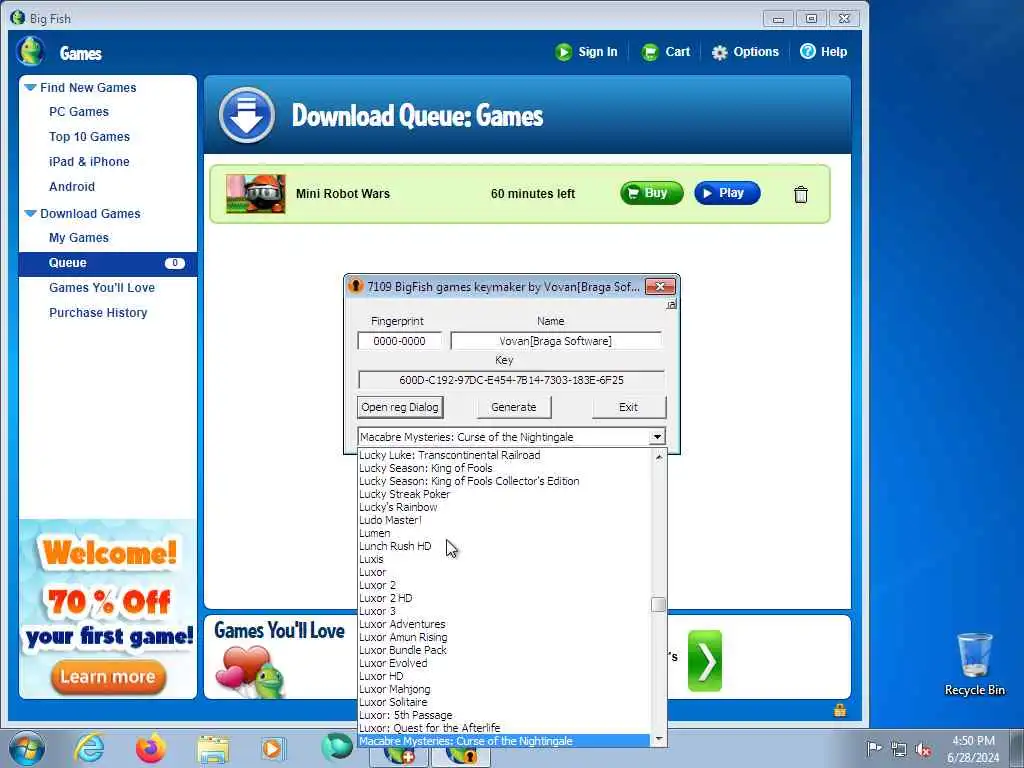Delete Mini Robot Wars with trash icon
Viewport: 1024px width, 768px height.
tap(801, 194)
